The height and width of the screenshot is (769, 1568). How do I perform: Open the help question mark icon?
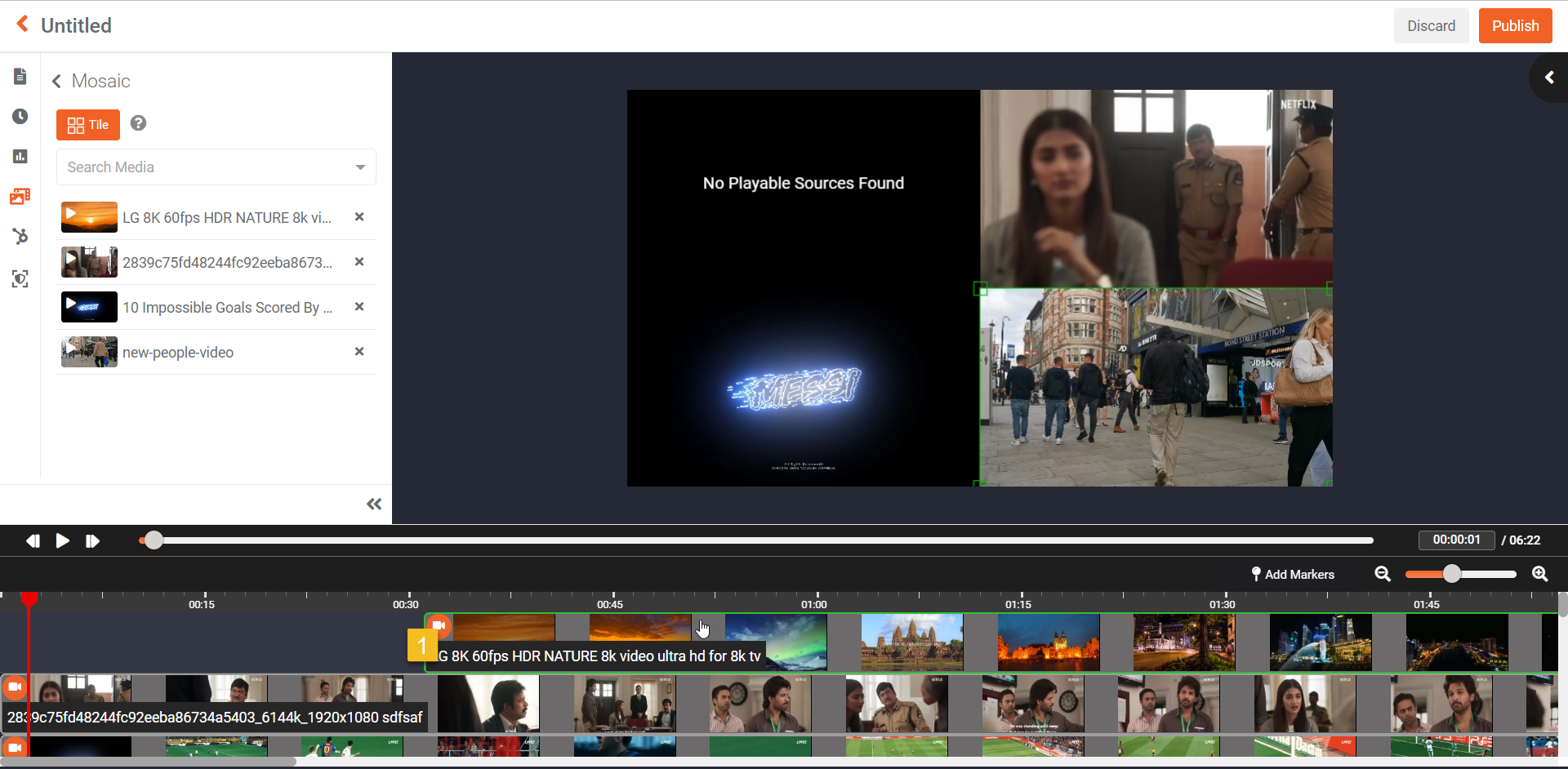(139, 123)
